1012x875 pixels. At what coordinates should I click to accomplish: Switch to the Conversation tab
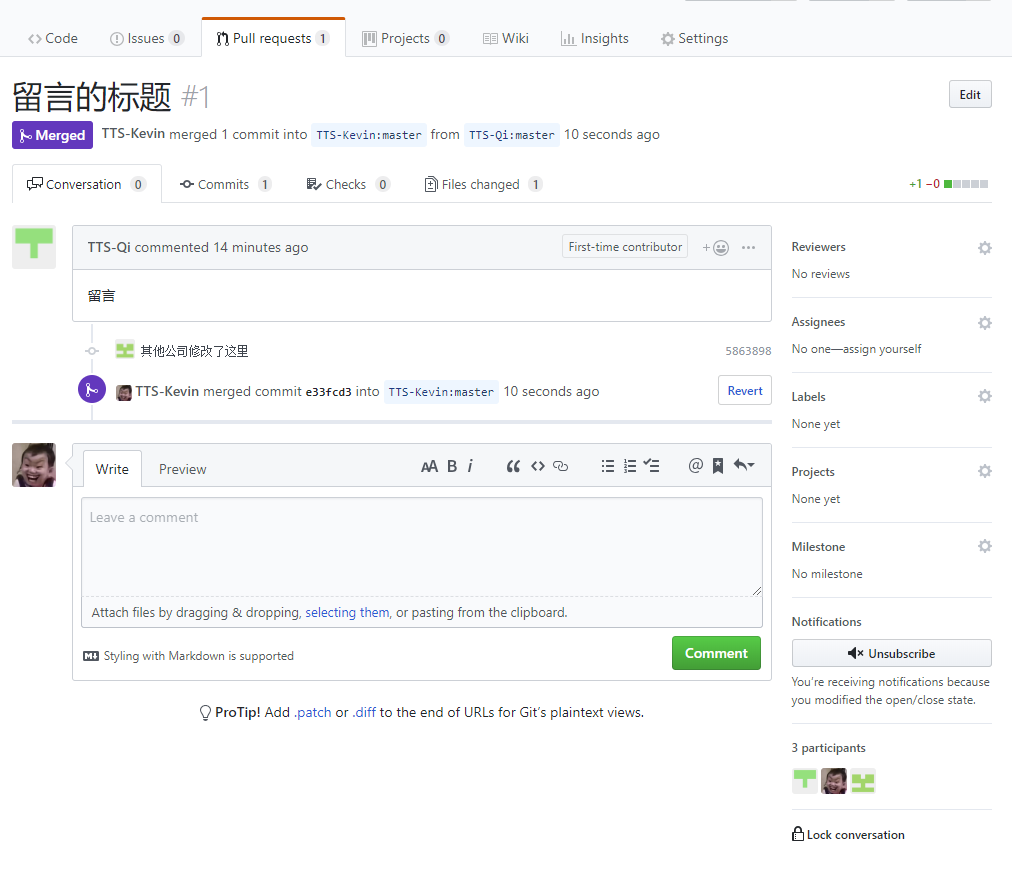86,185
